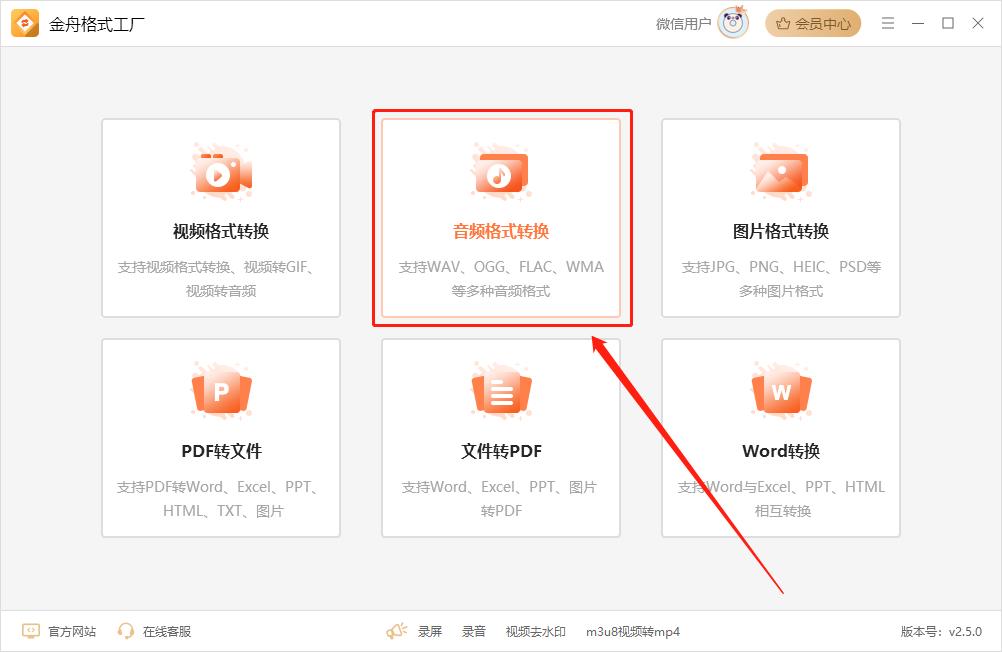The height and width of the screenshot is (652, 1002).
Task: Close the 金舟格式工厂 window
Action: coord(978,24)
